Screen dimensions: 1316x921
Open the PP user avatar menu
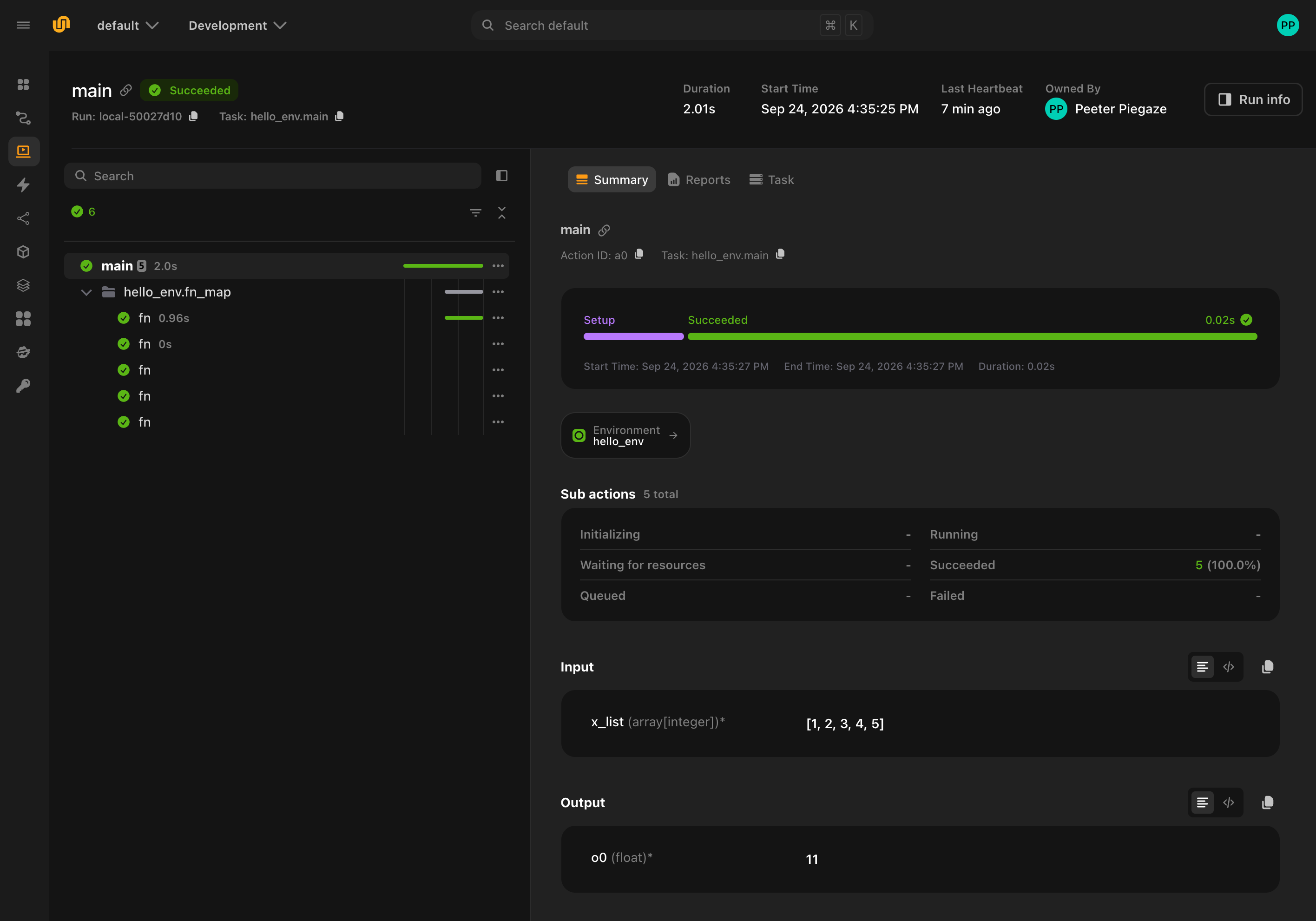click(1288, 25)
